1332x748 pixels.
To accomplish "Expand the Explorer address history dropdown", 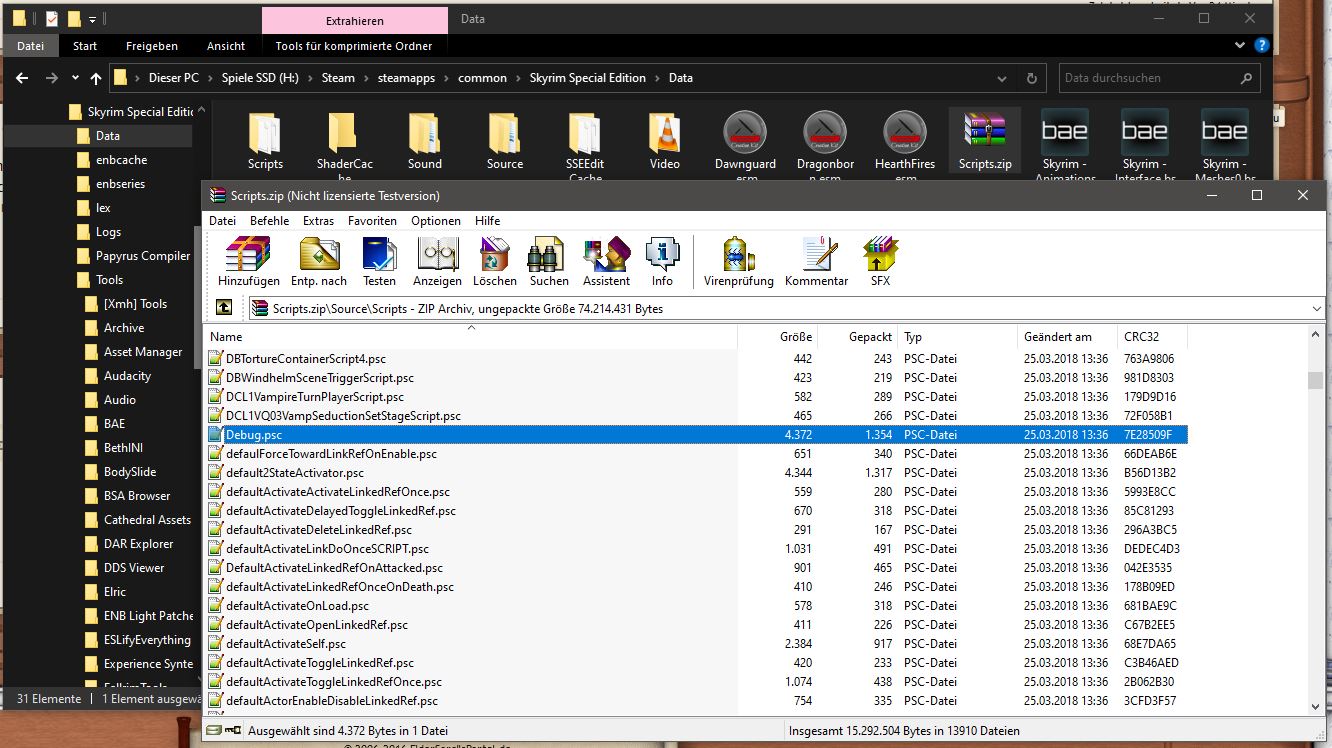I will [x=1002, y=78].
